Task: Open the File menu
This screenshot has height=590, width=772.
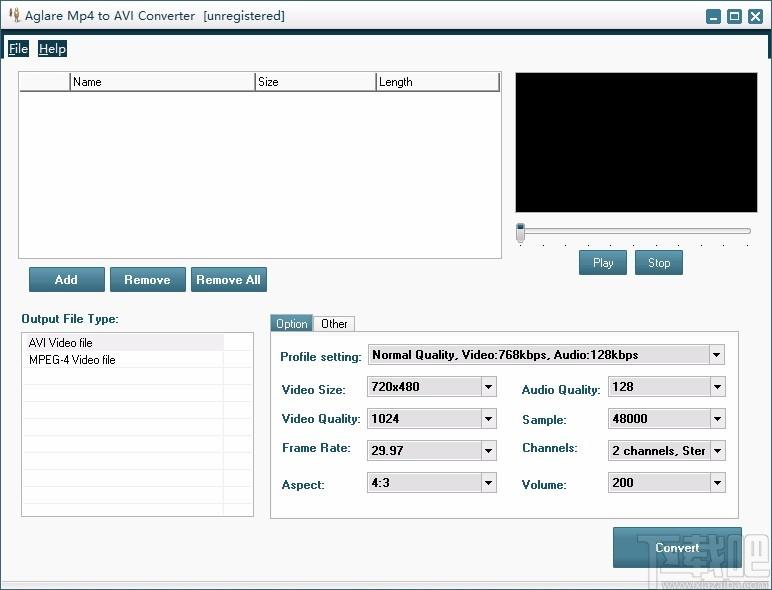Action: (x=18, y=49)
